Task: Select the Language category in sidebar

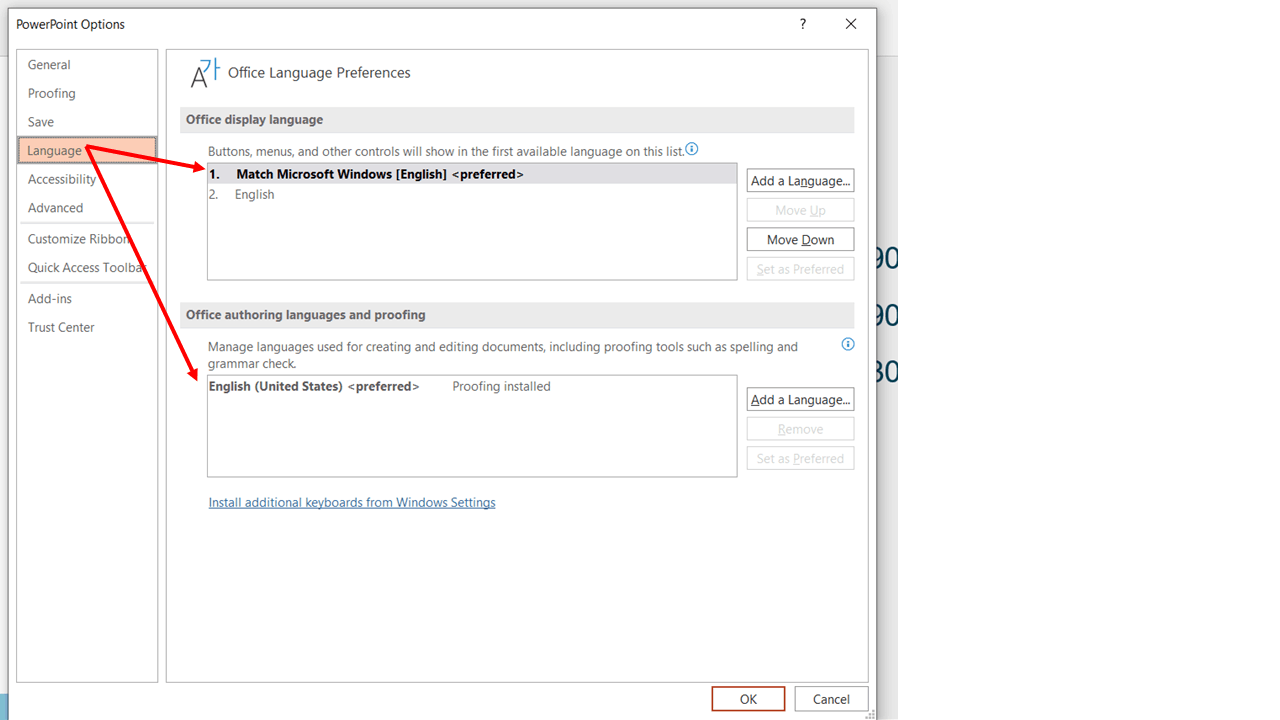Action: pyautogui.click(x=87, y=151)
